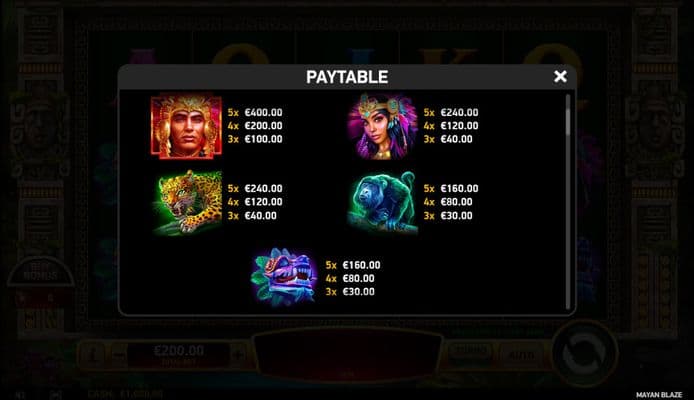Open the game info button
The image size is (694, 400).
(x=92, y=354)
